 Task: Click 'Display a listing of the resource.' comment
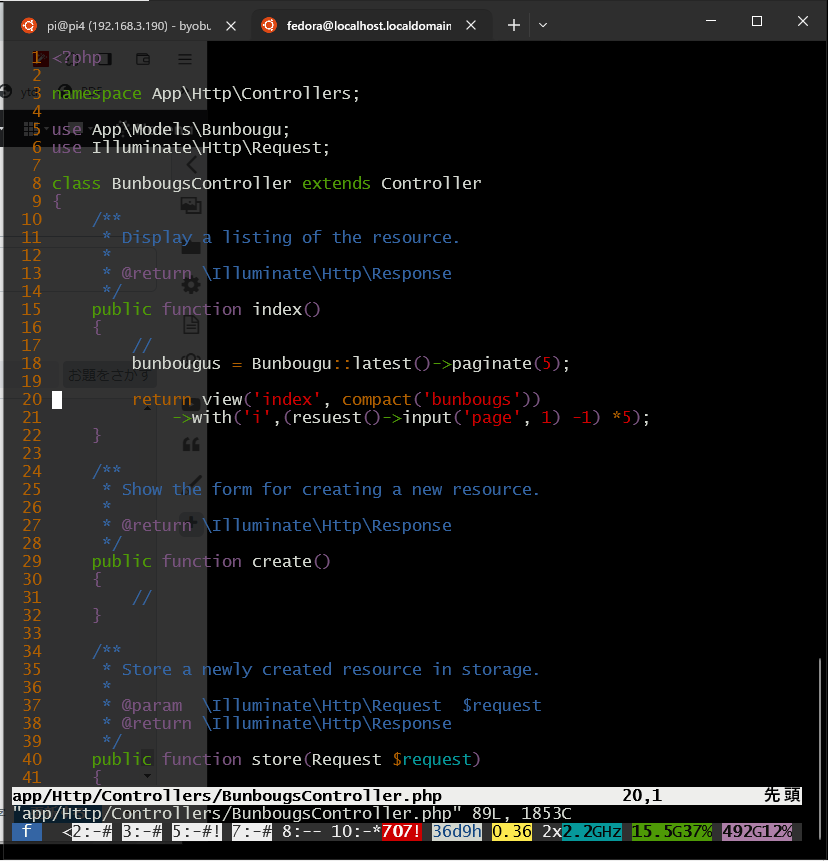290,238
